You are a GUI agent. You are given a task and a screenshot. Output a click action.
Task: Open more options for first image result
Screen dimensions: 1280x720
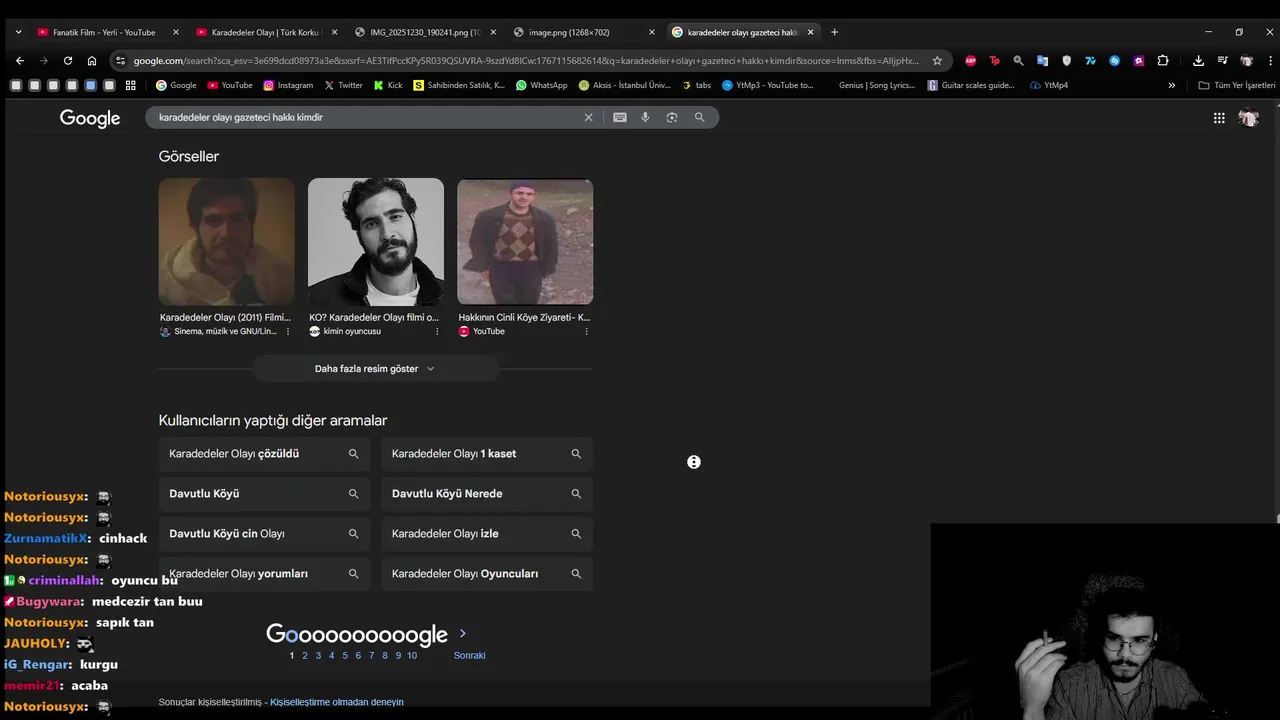(x=288, y=331)
